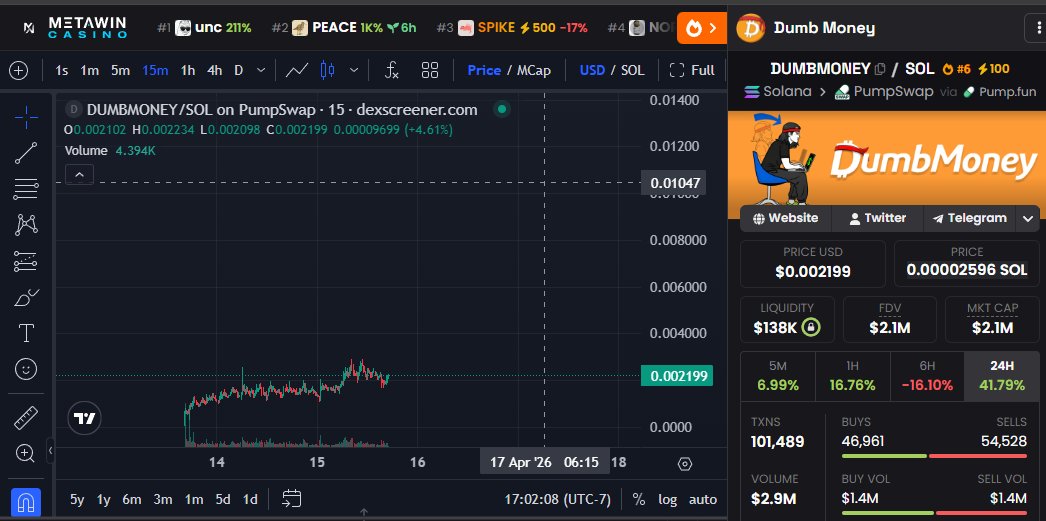
Task: Open the Dumb Money Twitter link
Action: 877,218
